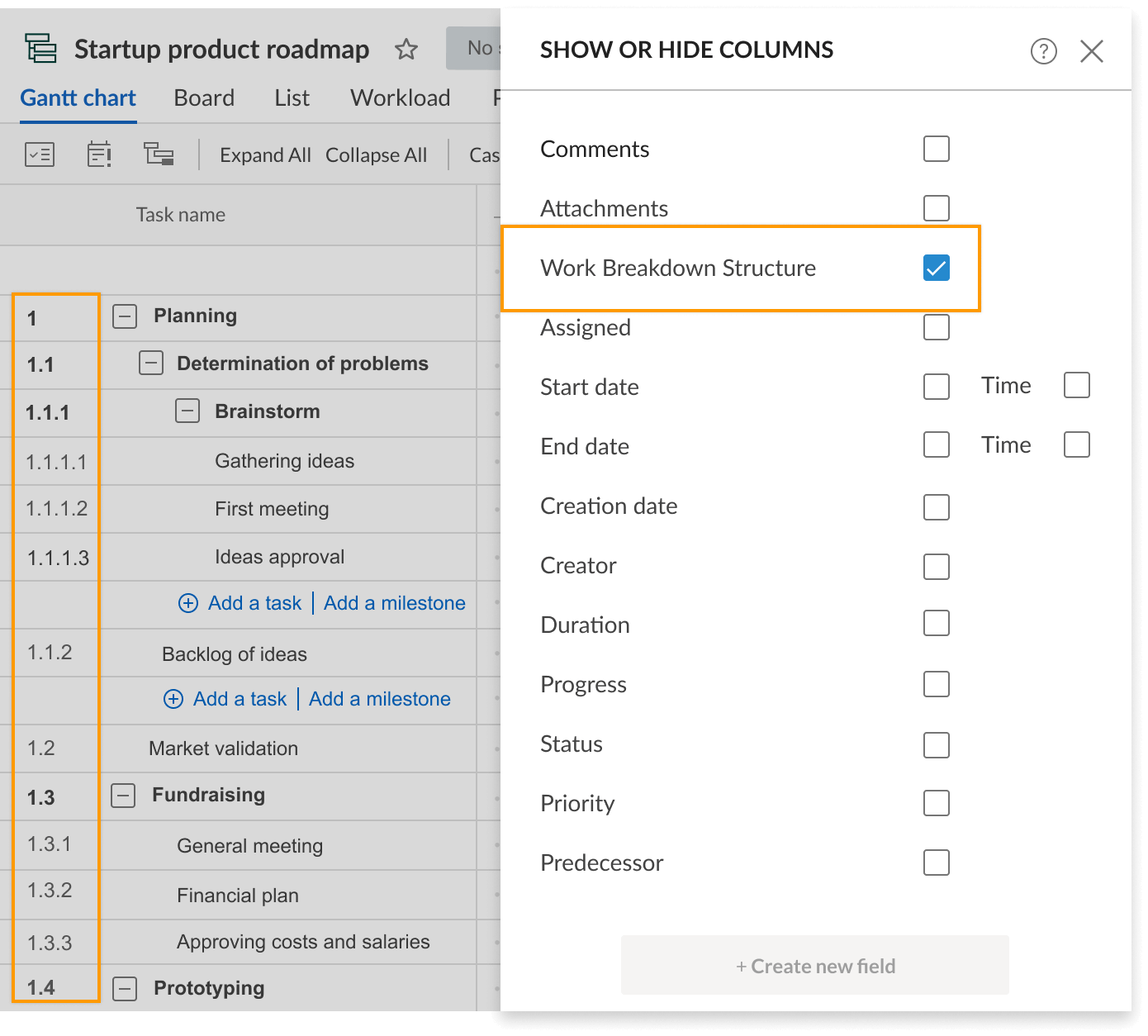The image size is (1148, 1036).
Task: Close the Show or Hide Columns panel
Action: tap(1092, 50)
